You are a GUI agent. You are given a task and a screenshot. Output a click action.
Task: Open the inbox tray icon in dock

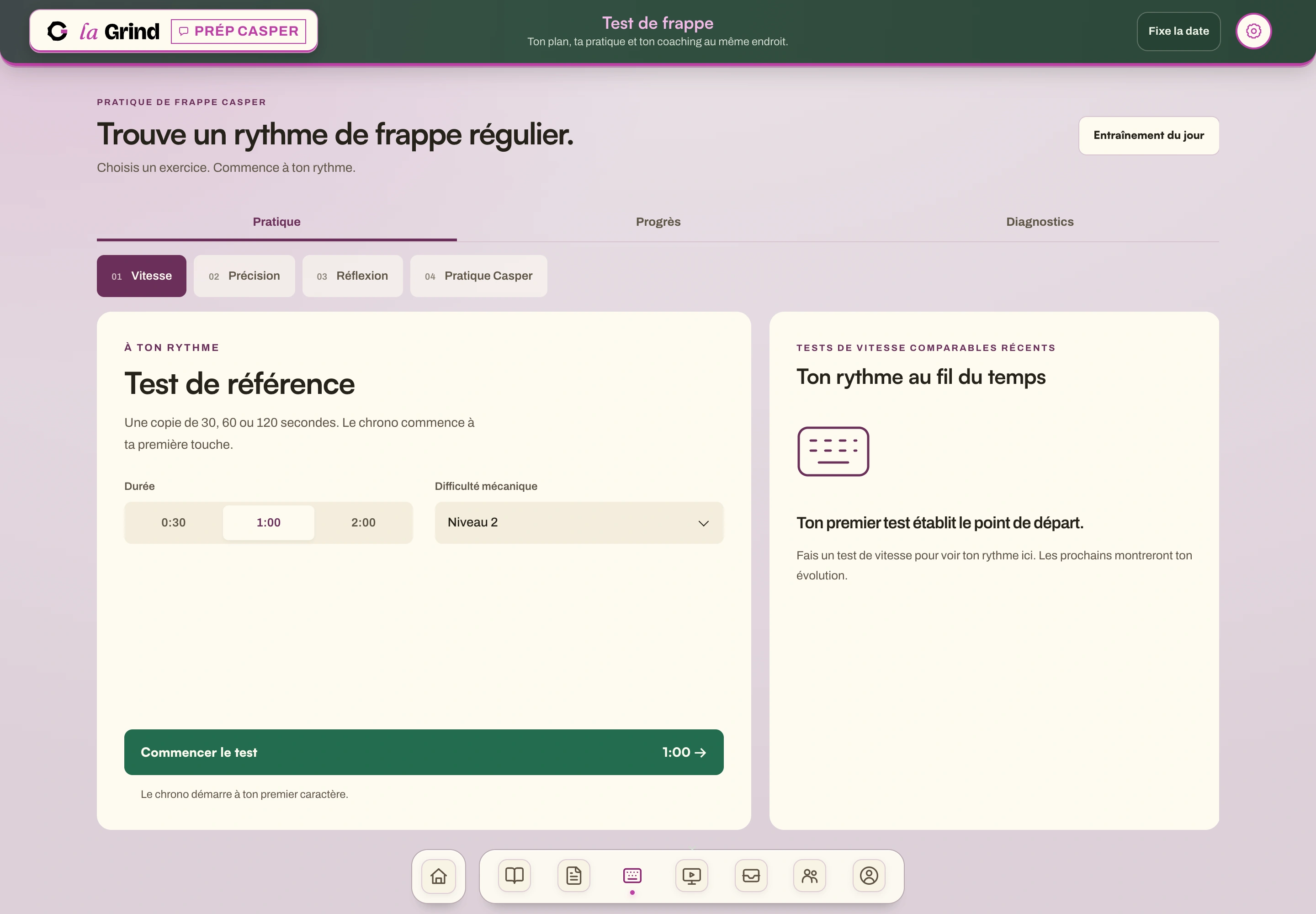coord(751,876)
